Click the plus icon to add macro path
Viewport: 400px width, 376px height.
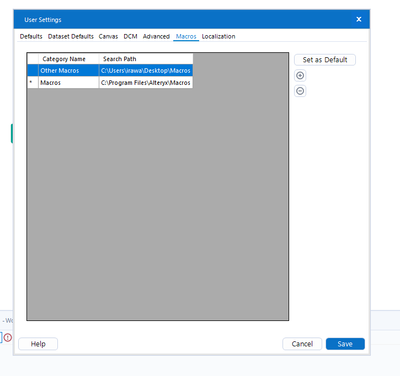coord(300,76)
